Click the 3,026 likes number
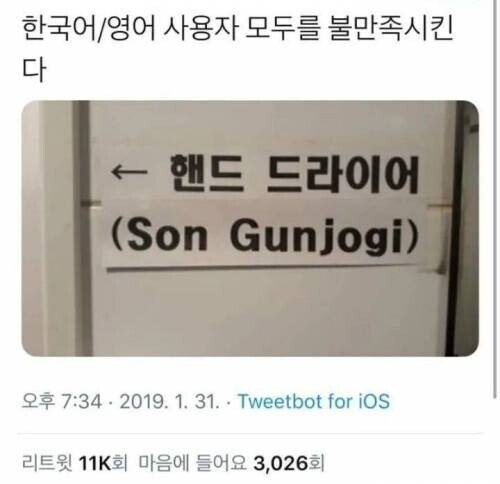This screenshot has height=484, width=500. click(280, 463)
